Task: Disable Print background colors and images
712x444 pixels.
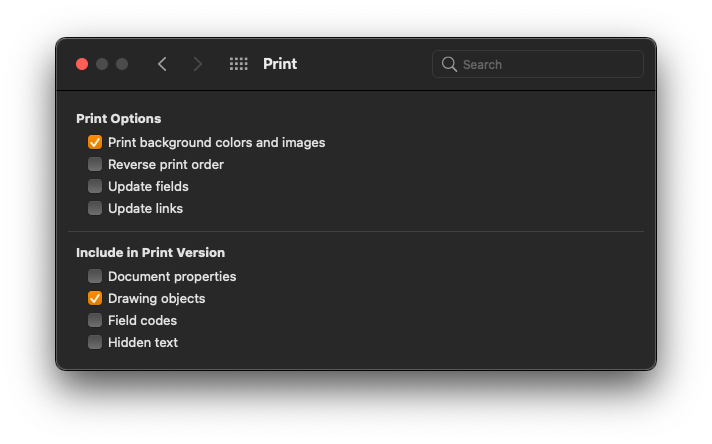Action: pyautogui.click(x=95, y=142)
